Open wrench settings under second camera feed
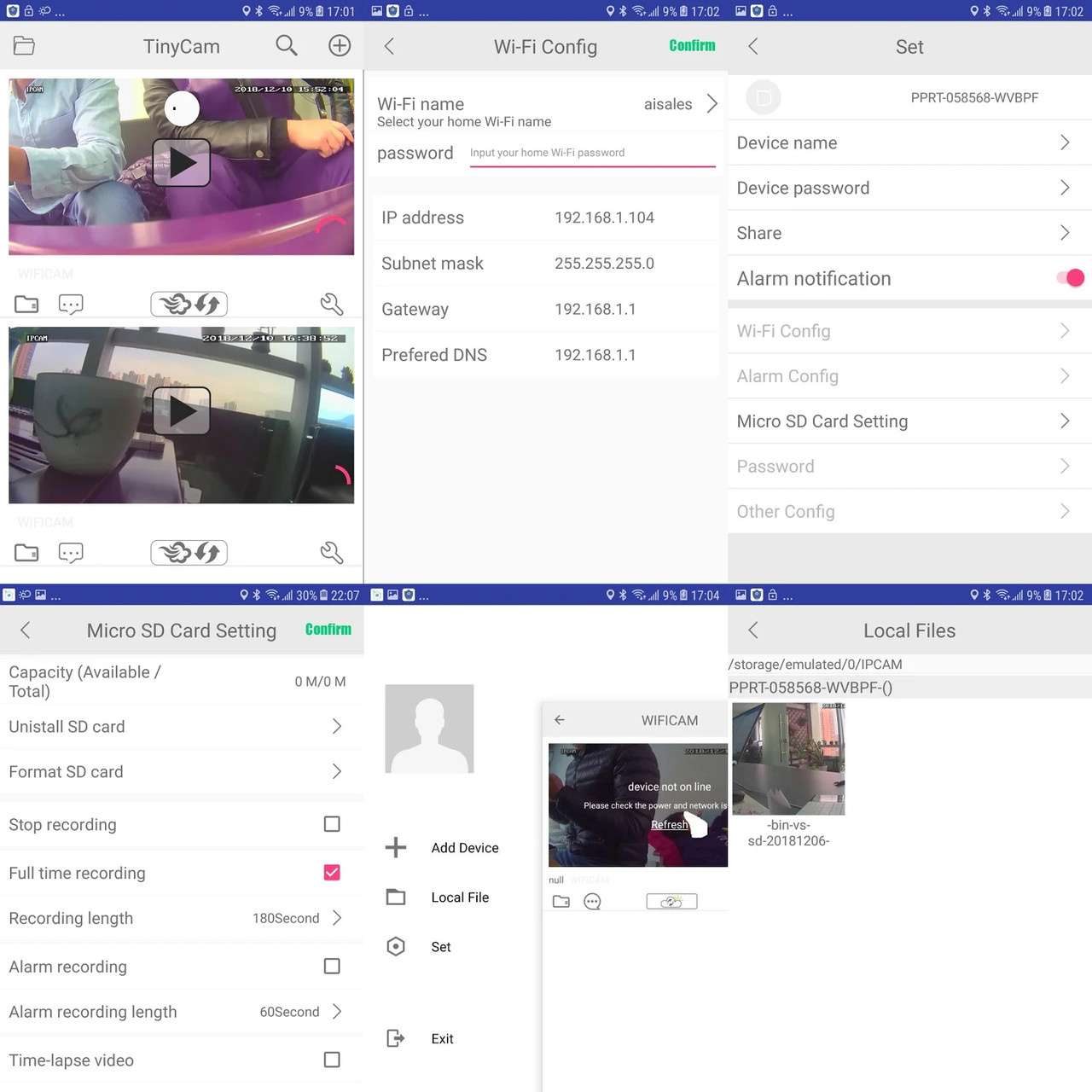 point(332,553)
